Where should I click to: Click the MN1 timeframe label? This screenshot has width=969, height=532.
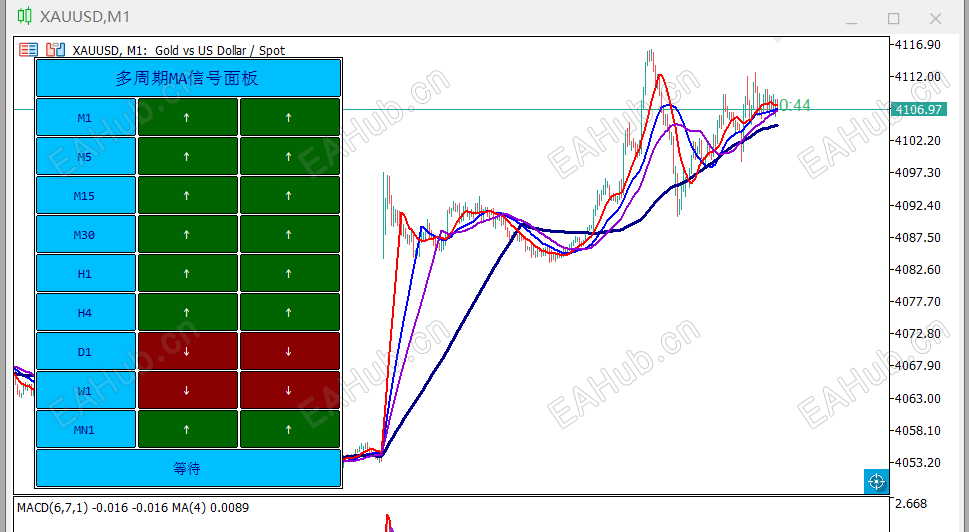85,429
